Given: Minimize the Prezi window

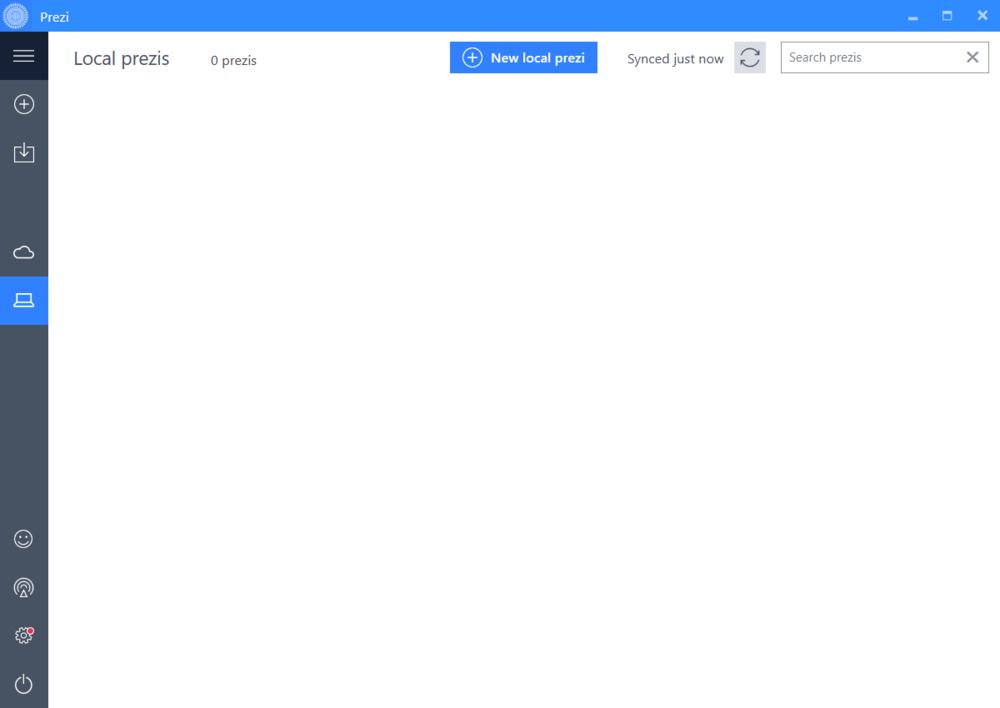Looking at the screenshot, I should pyautogui.click(x=913, y=16).
